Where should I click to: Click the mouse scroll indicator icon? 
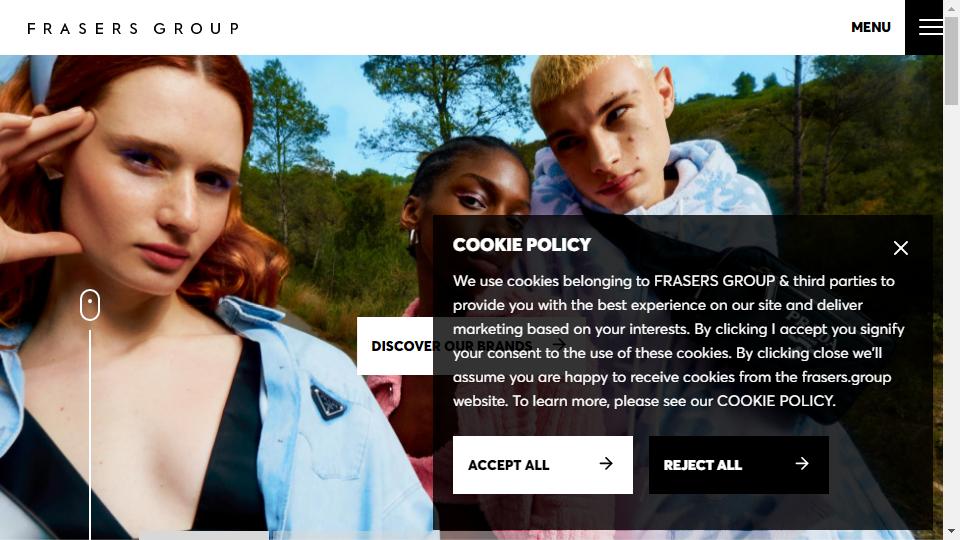click(x=90, y=305)
